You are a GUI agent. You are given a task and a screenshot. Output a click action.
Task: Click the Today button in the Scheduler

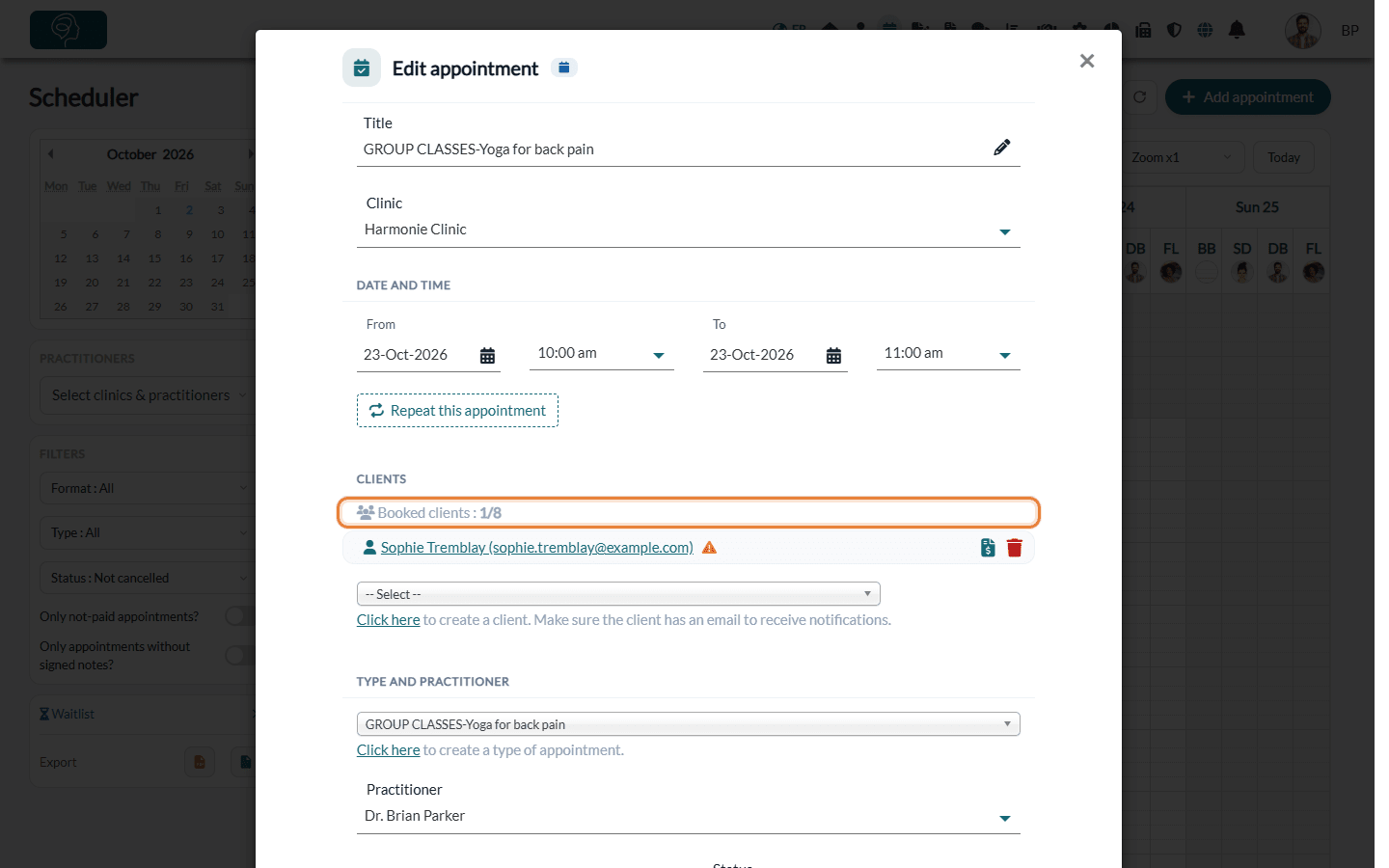click(1284, 157)
